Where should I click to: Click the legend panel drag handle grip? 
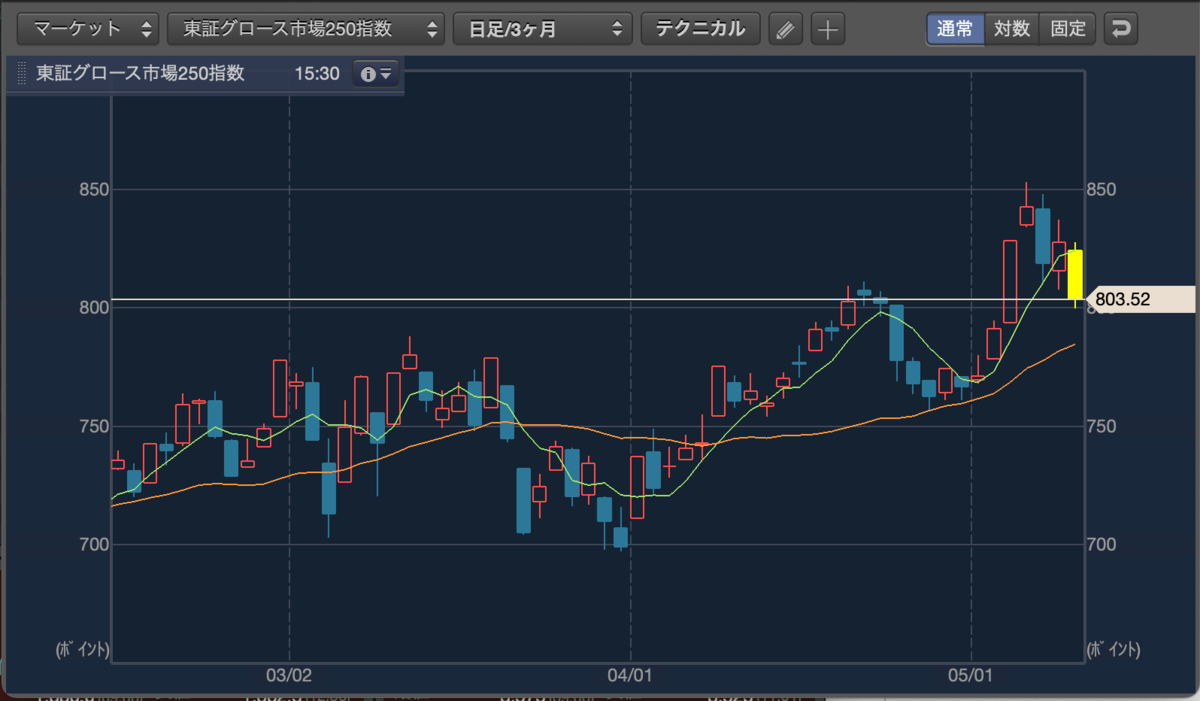click(x=22, y=75)
